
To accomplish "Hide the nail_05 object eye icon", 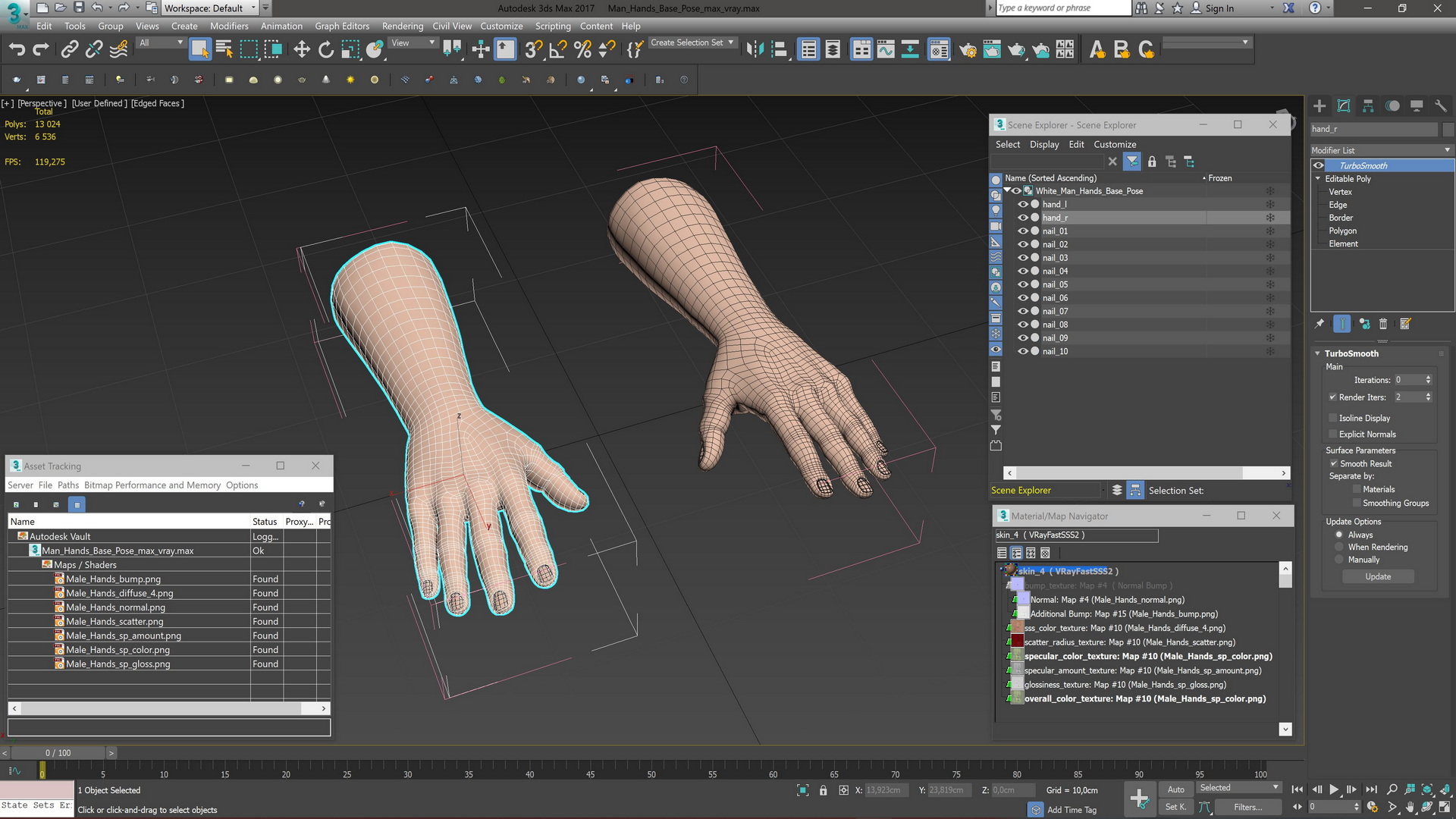I will [x=1022, y=284].
